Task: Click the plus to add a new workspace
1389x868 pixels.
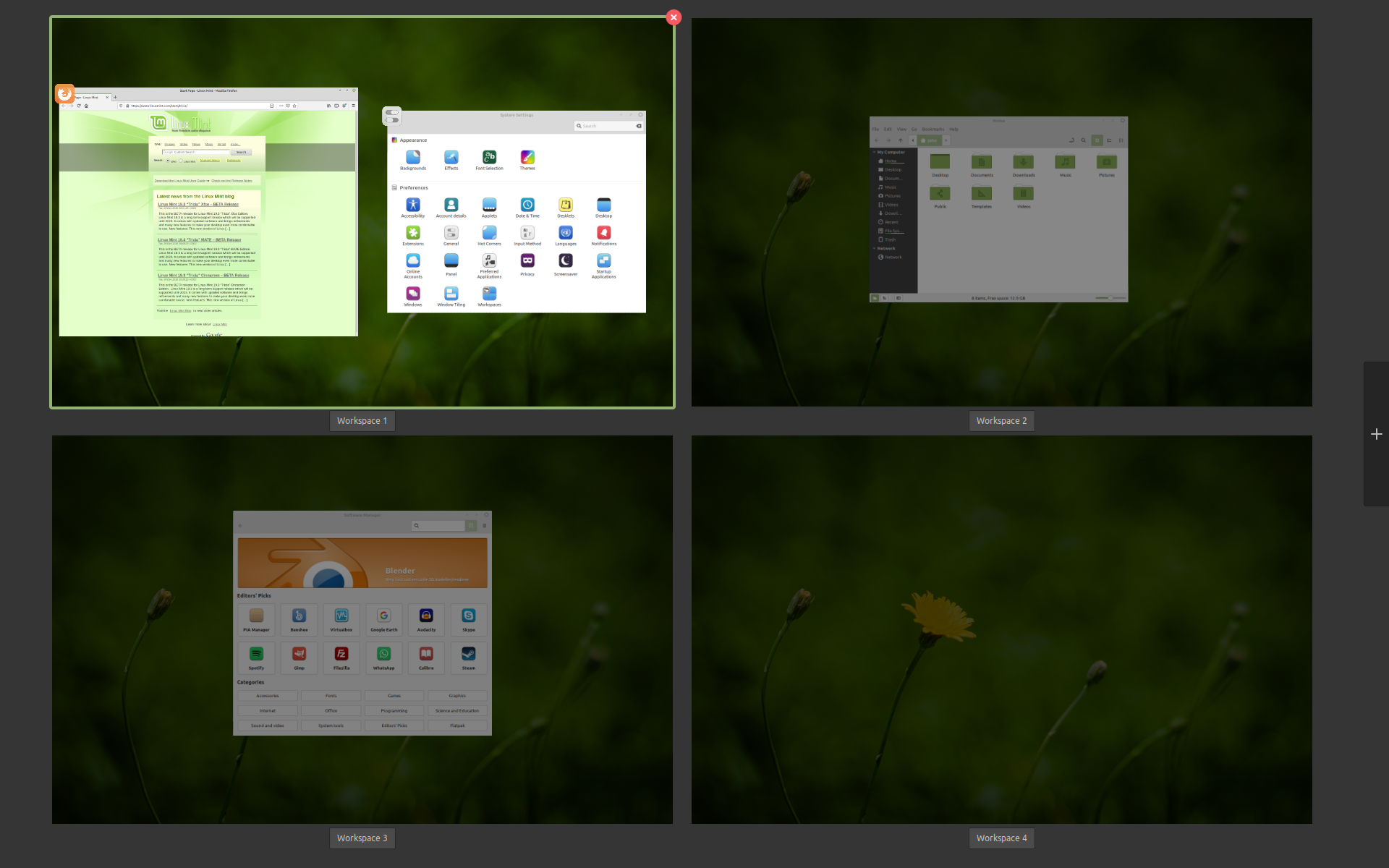Action: [x=1377, y=434]
